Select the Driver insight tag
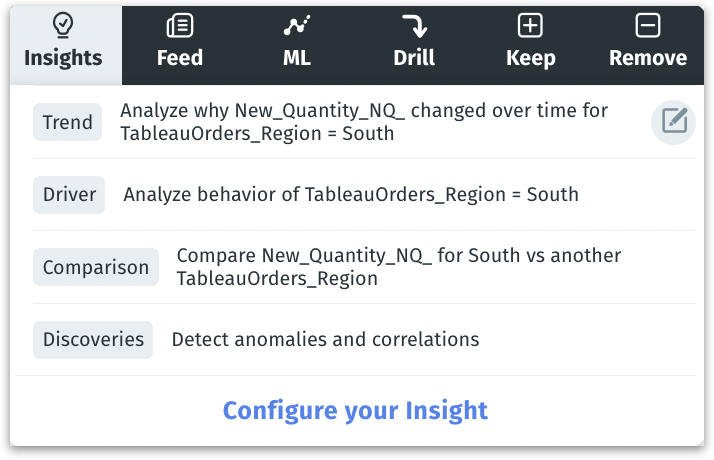 click(69, 194)
